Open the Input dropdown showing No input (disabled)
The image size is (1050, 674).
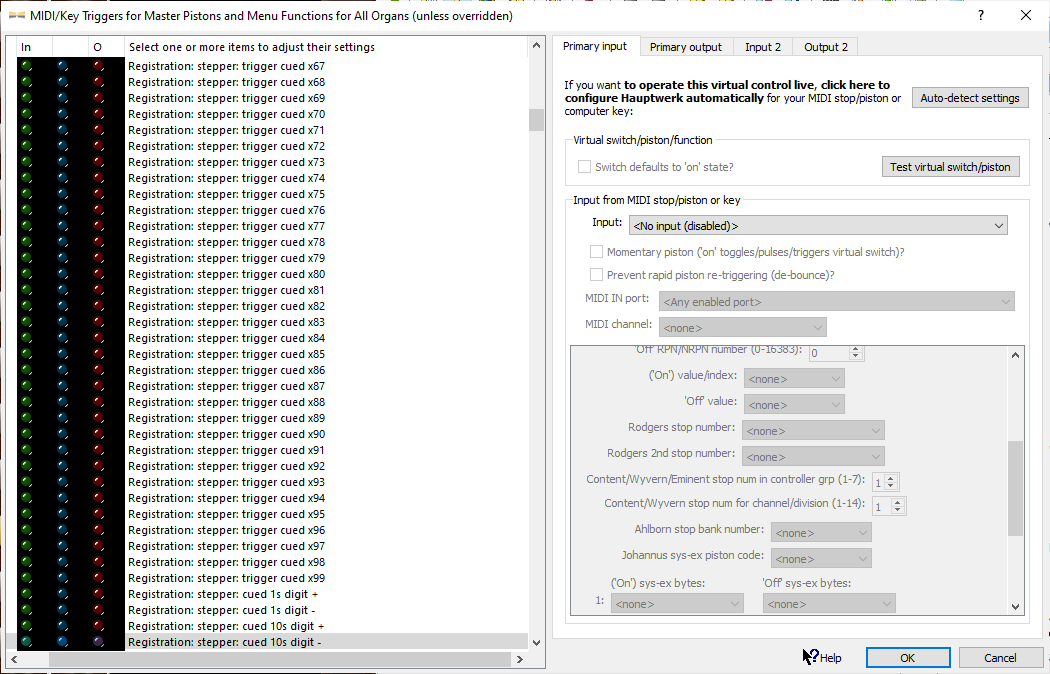818,226
